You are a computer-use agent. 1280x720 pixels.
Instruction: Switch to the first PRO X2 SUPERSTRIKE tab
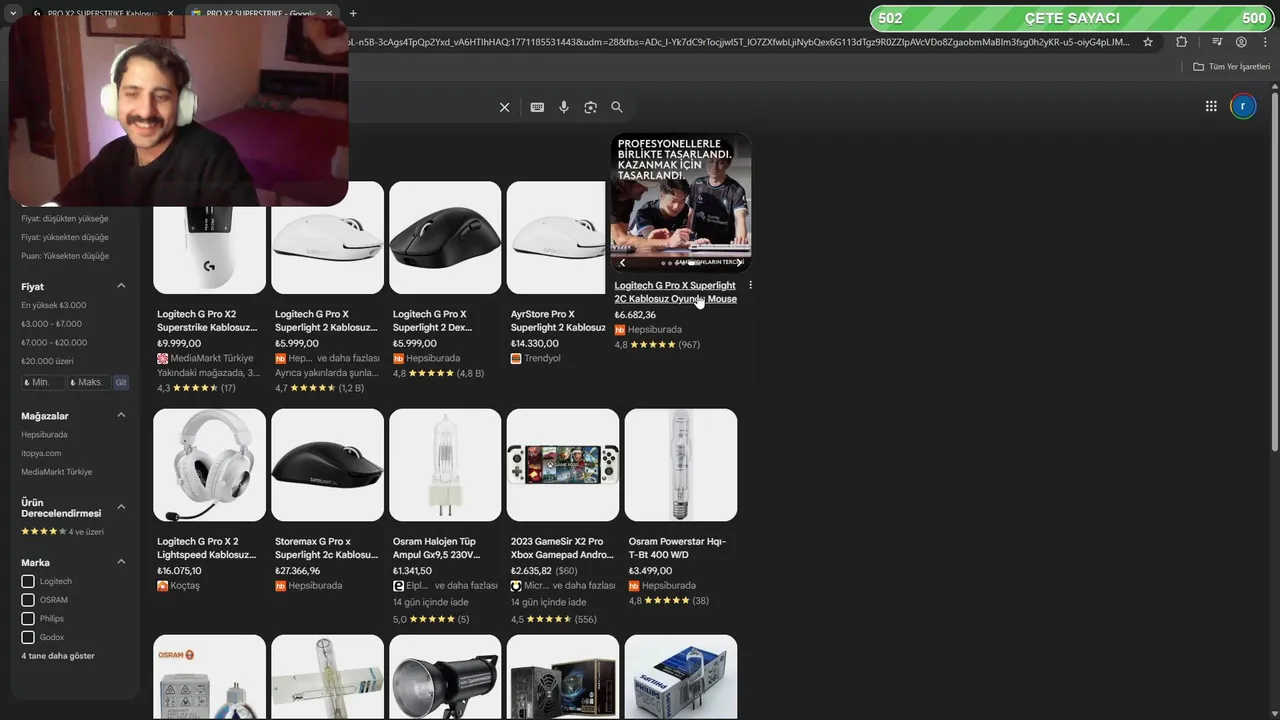(100, 14)
